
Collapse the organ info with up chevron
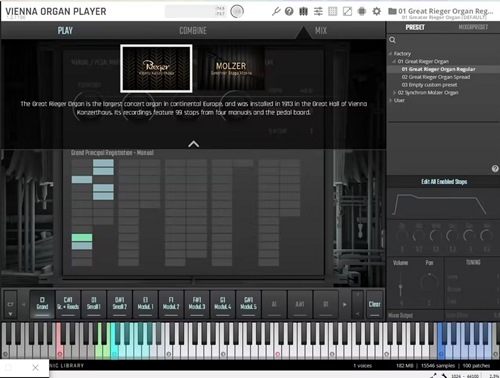[x=193, y=144]
